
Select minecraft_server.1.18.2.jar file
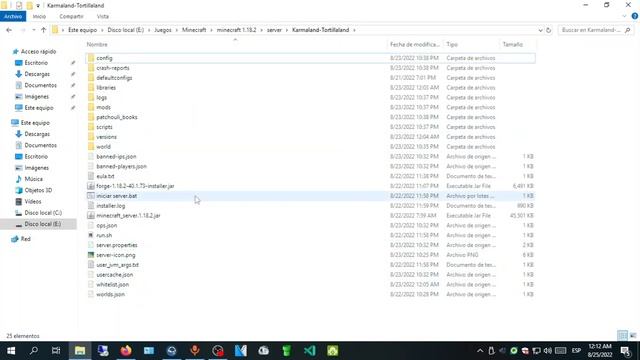click(x=128, y=216)
